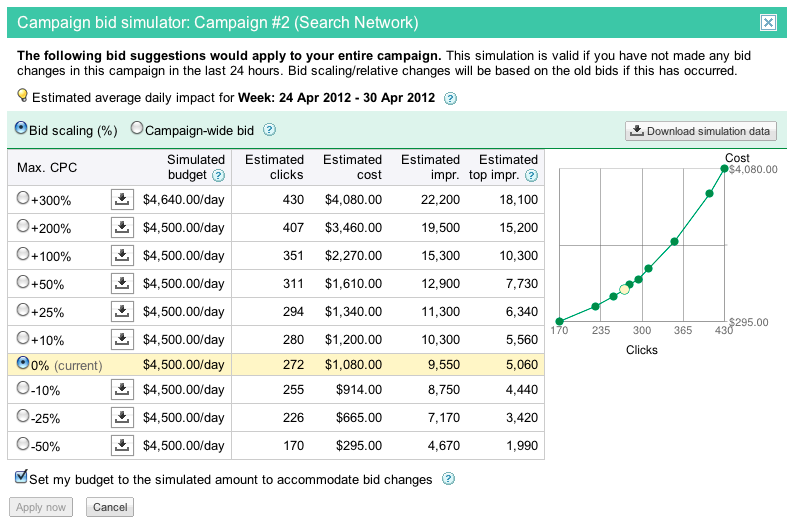Uncheck Set my budget to simulated amount
This screenshot has width=794, height=532.
point(22,479)
